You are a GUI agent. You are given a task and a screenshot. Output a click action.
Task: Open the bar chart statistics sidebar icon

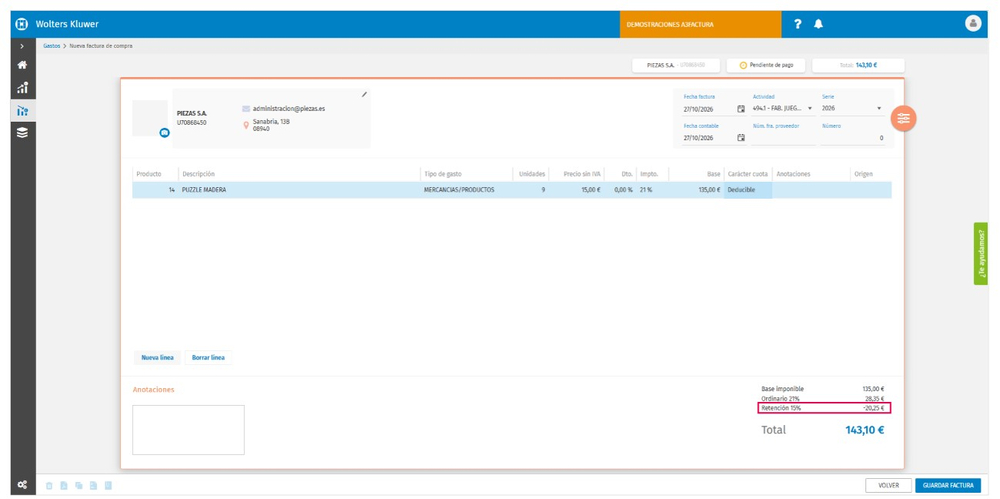click(22, 87)
